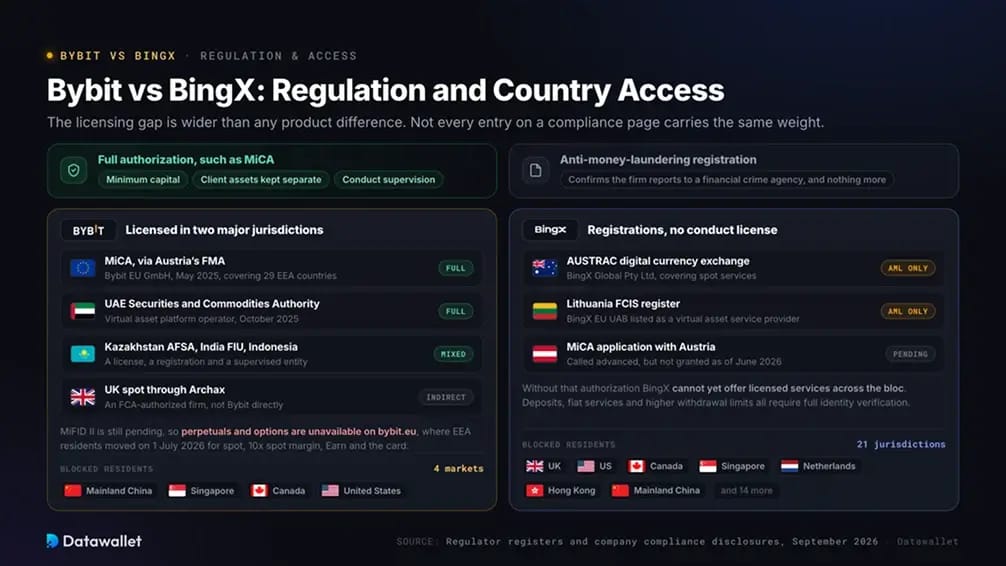
Task: Click the FULL badge on UAE row
Action: [x=456, y=311]
